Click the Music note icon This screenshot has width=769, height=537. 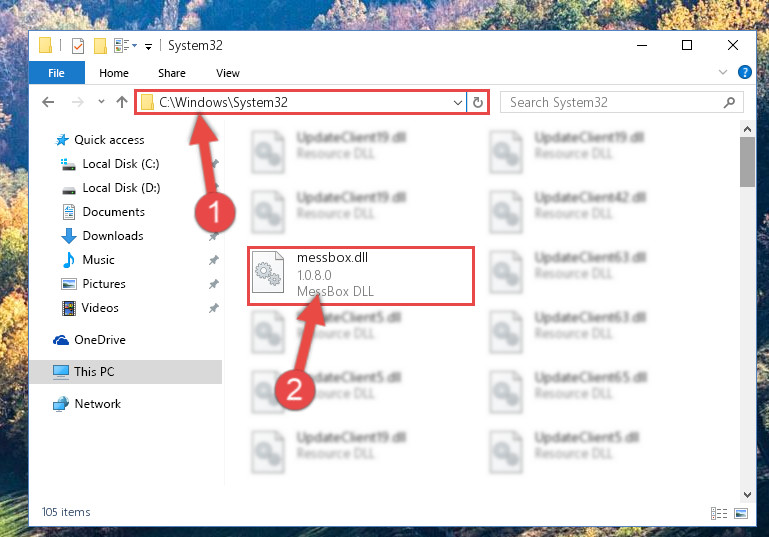coord(69,260)
